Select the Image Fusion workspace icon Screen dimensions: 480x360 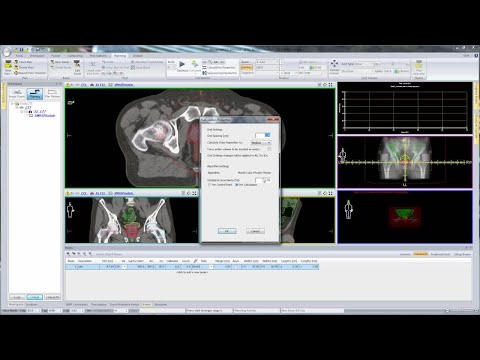(x=17, y=94)
